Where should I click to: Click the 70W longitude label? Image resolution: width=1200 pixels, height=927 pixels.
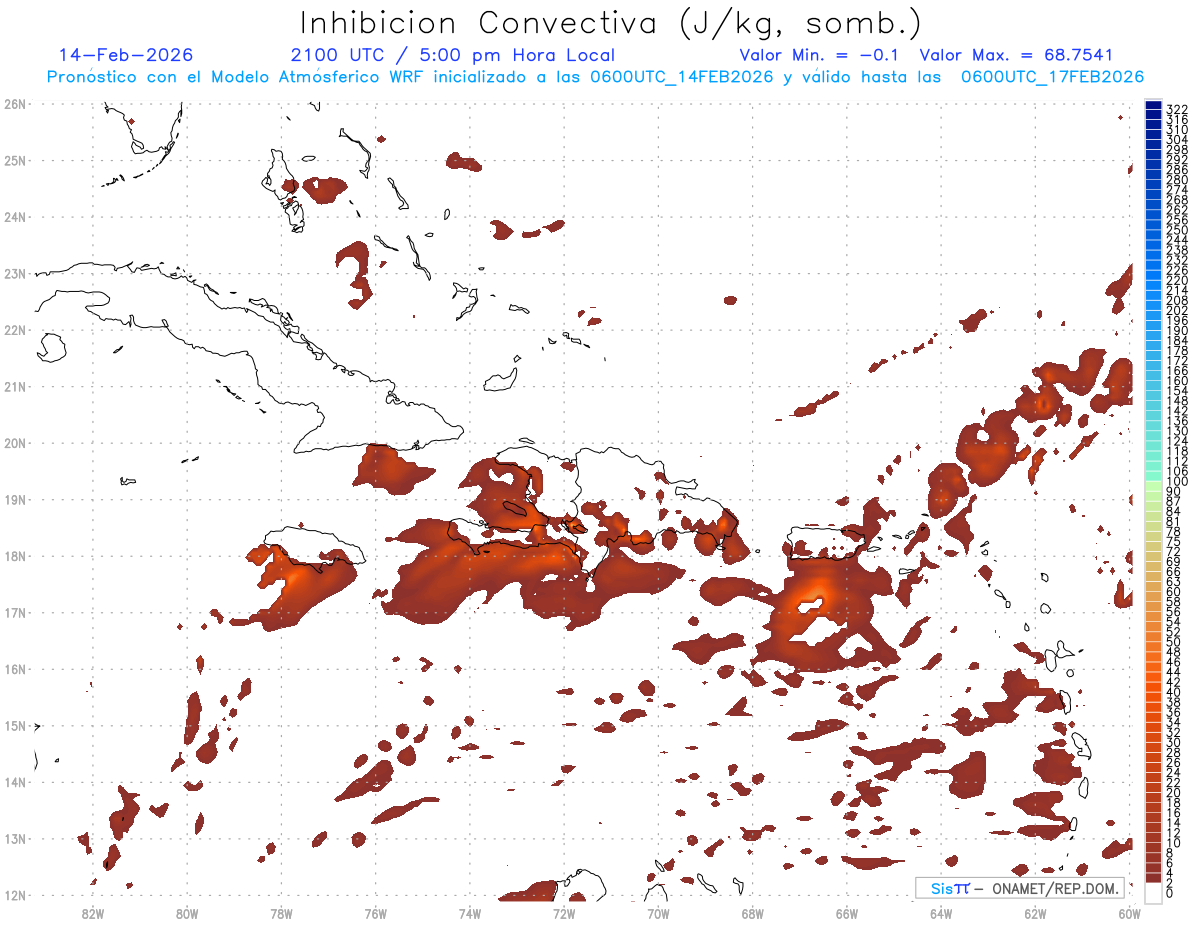pos(658,913)
